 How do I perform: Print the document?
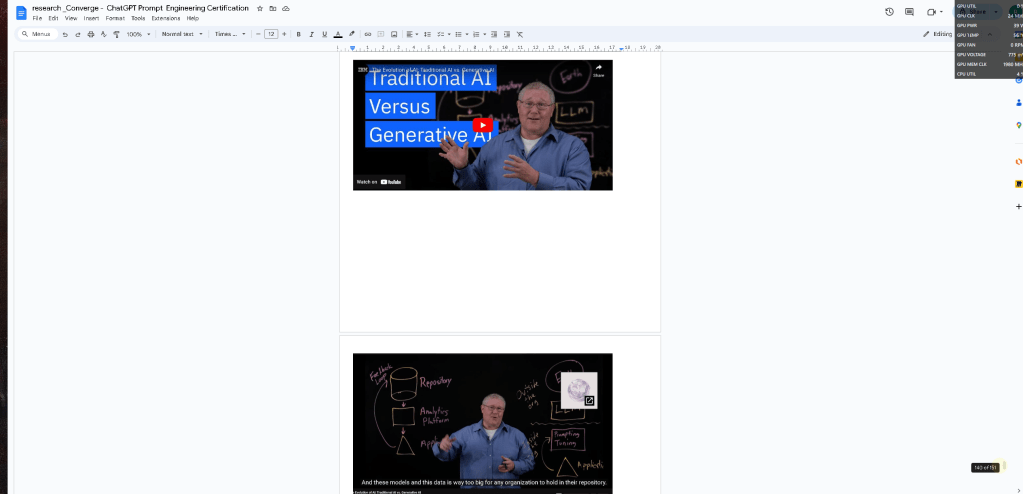(x=91, y=34)
